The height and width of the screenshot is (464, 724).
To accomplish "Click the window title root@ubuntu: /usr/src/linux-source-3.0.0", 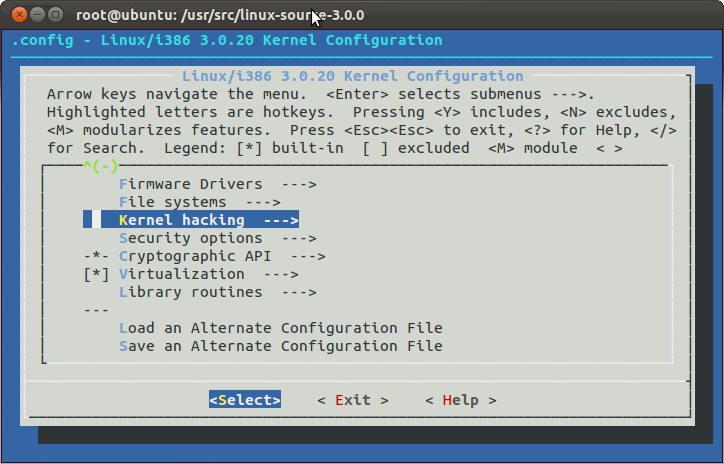I will point(220,15).
